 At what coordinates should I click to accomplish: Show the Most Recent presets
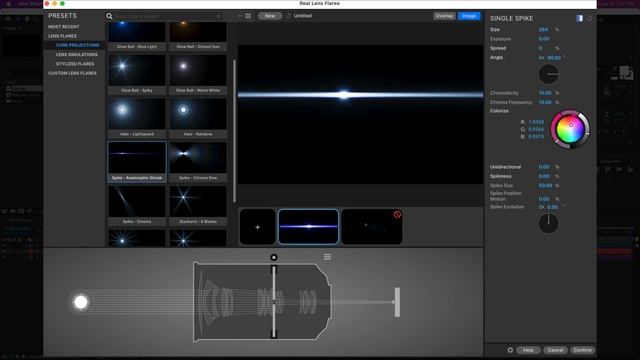tap(64, 27)
